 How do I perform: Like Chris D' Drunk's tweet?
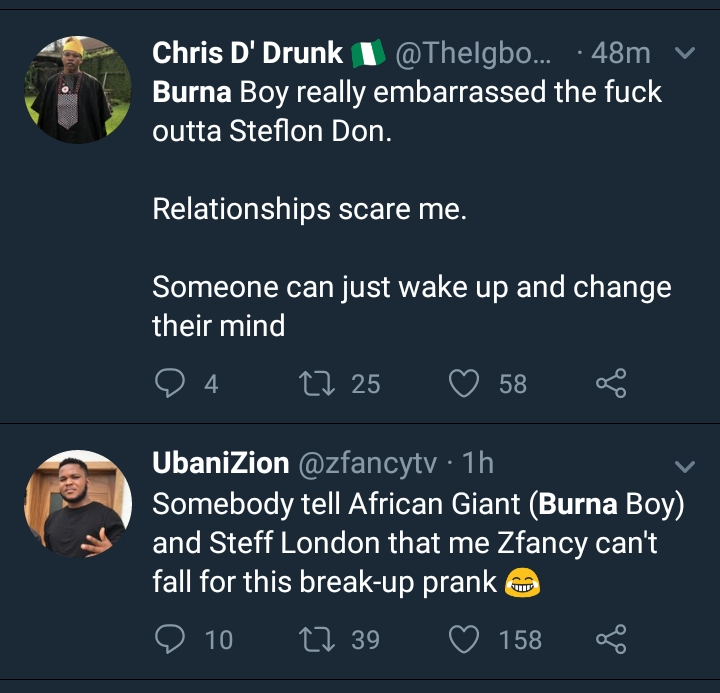[463, 383]
